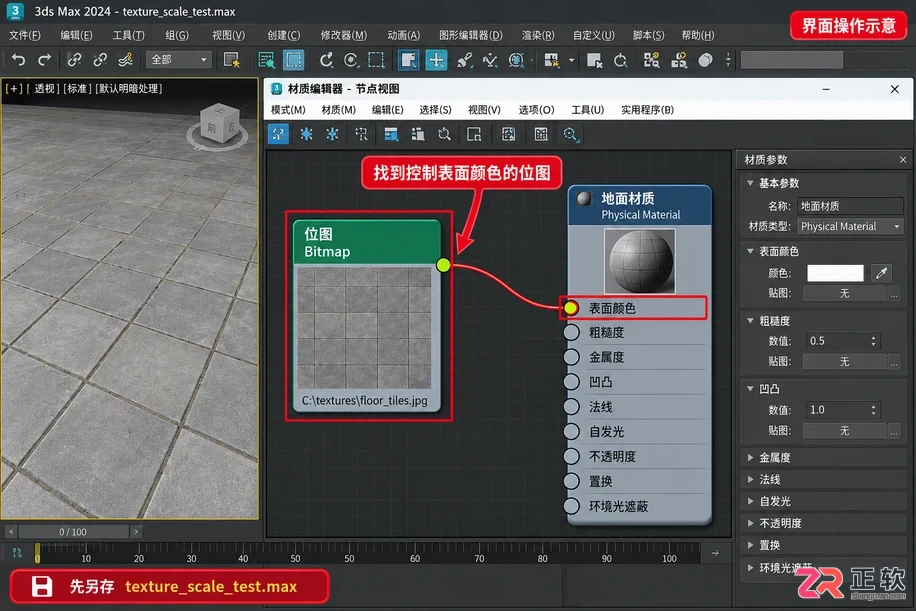Click the eyedropper icon beside the color swatch
The width and height of the screenshot is (916, 611).
pos(882,273)
